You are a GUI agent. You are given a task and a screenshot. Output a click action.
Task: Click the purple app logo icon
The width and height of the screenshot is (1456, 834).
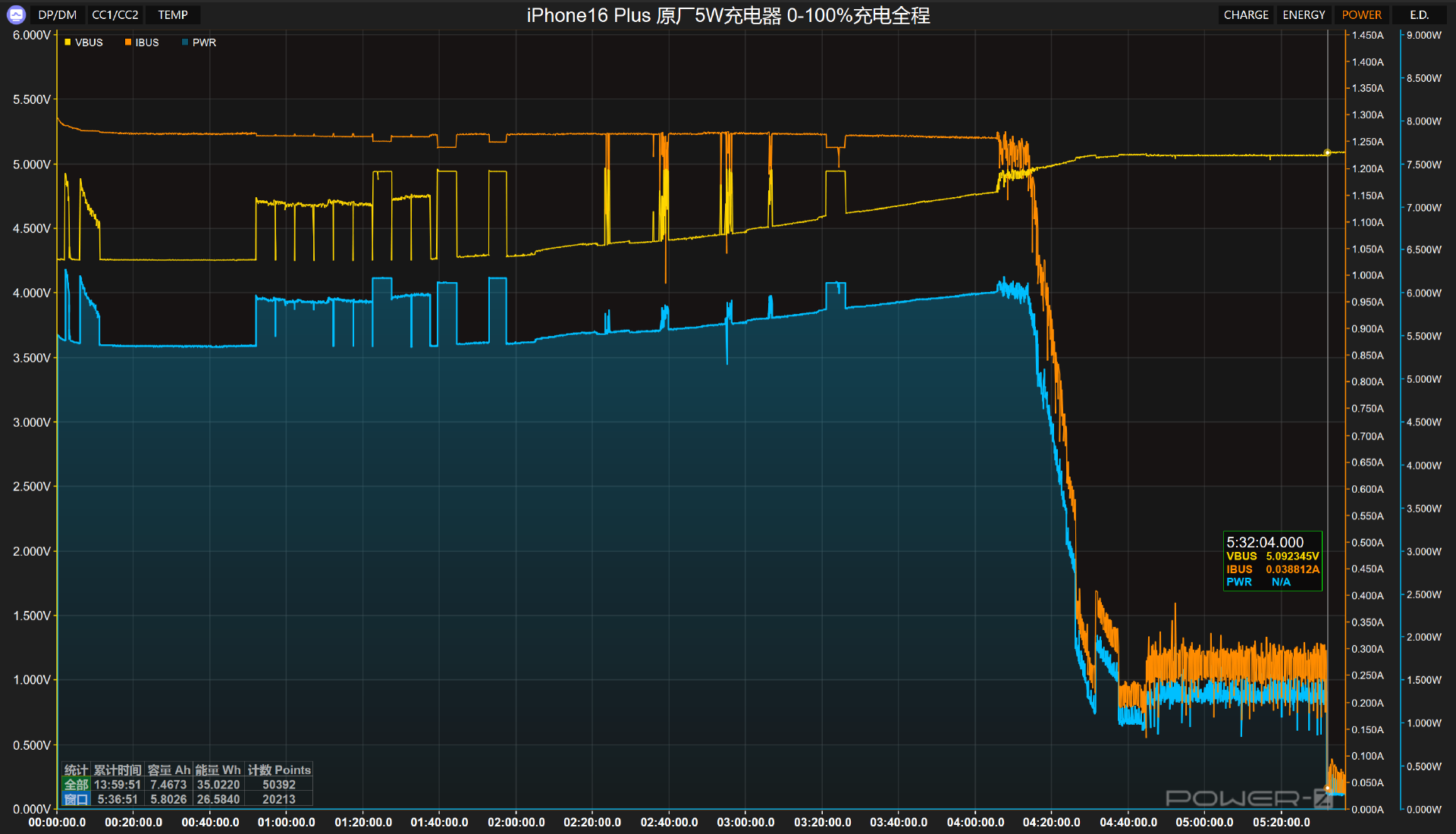(x=16, y=14)
